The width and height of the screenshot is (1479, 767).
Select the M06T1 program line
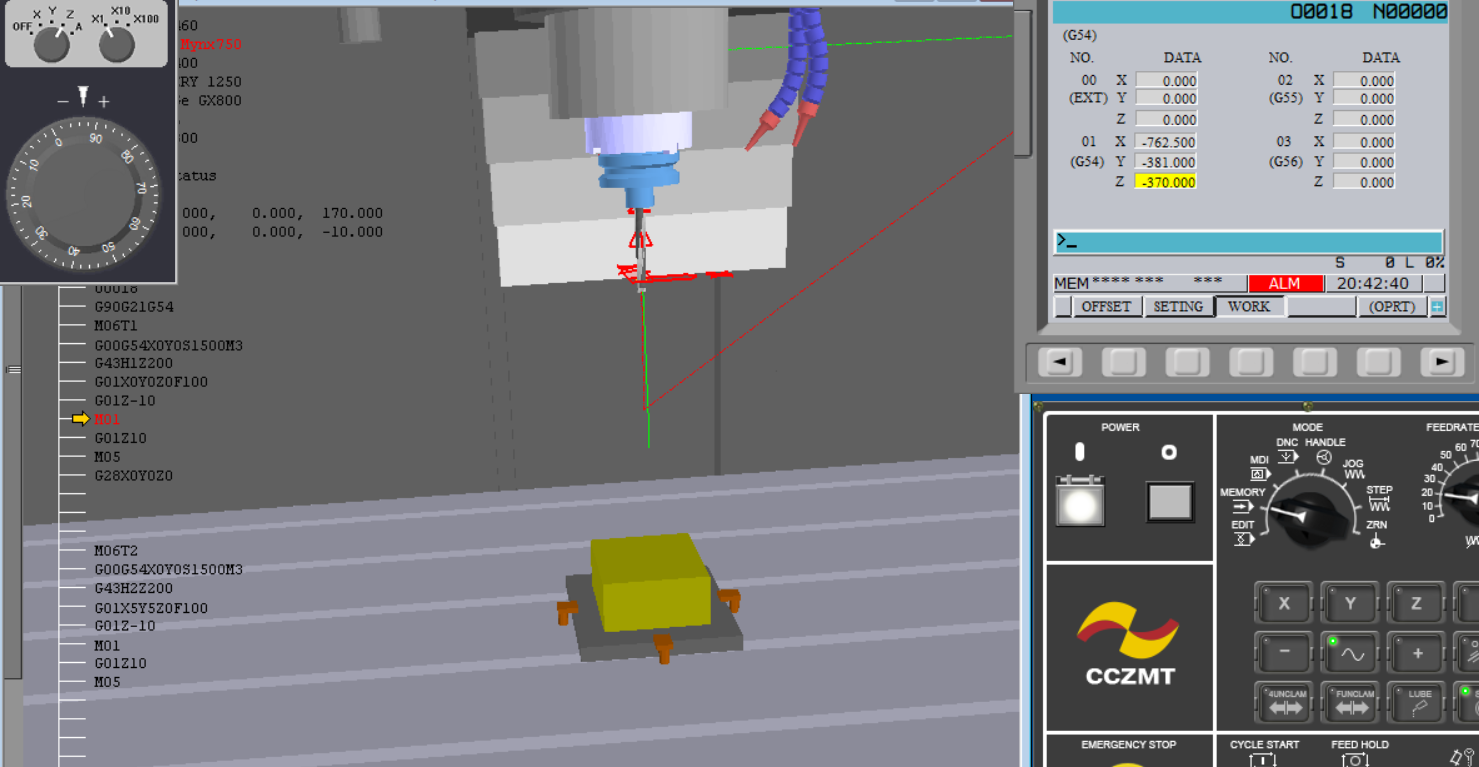coord(116,326)
